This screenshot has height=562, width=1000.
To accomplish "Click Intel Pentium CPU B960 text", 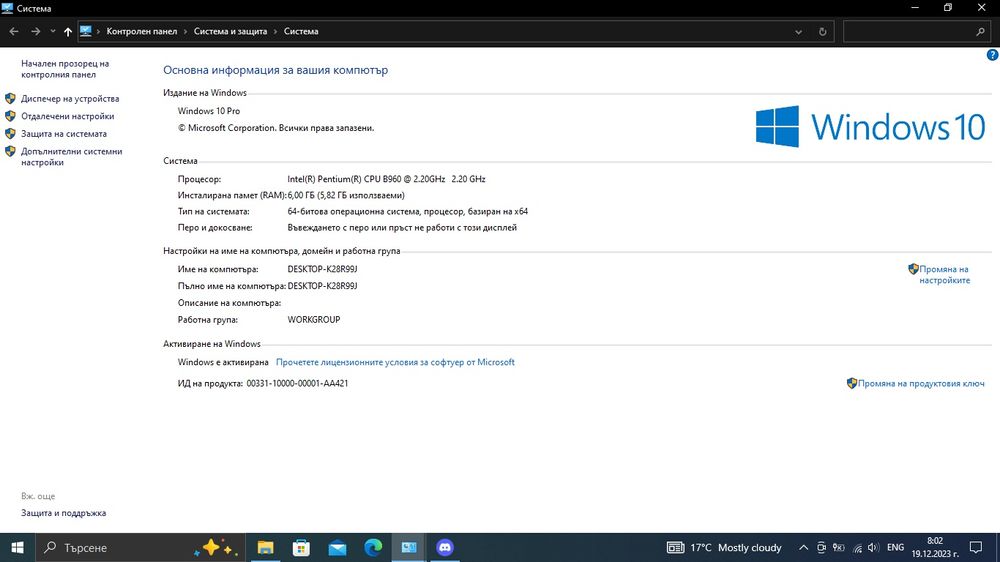I will [x=386, y=179].
